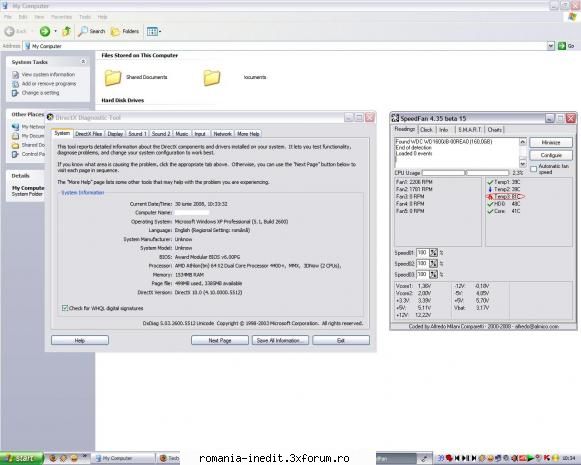The width and height of the screenshot is (581, 465).
Task: Open Control Panel under Other Places
Action: 28,154
